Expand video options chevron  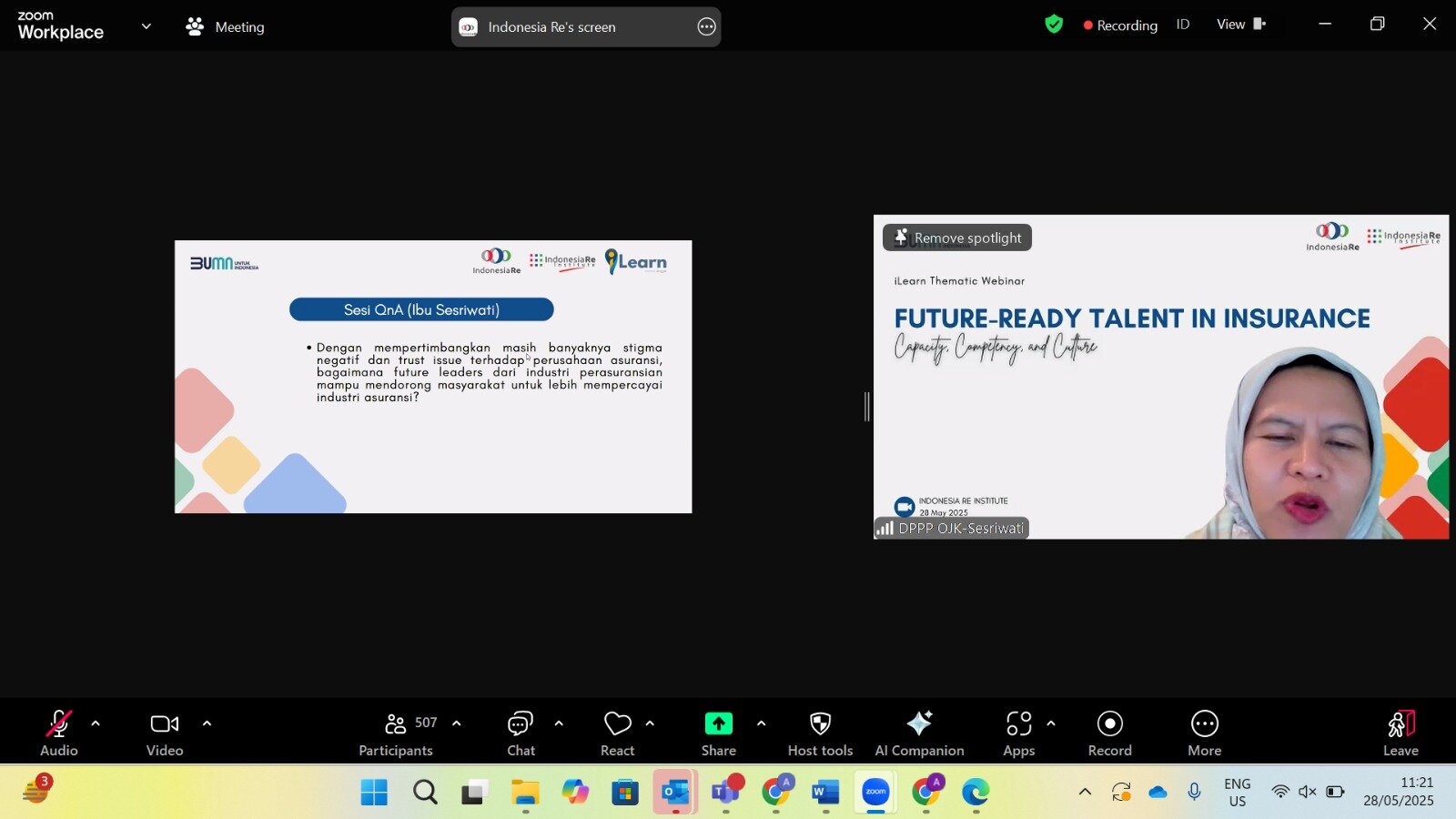click(x=207, y=723)
